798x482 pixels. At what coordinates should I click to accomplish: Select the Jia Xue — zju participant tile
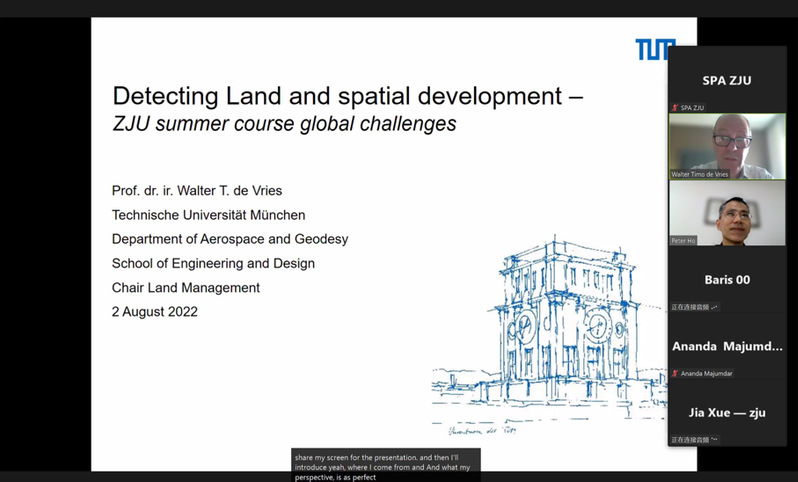[726, 413]
